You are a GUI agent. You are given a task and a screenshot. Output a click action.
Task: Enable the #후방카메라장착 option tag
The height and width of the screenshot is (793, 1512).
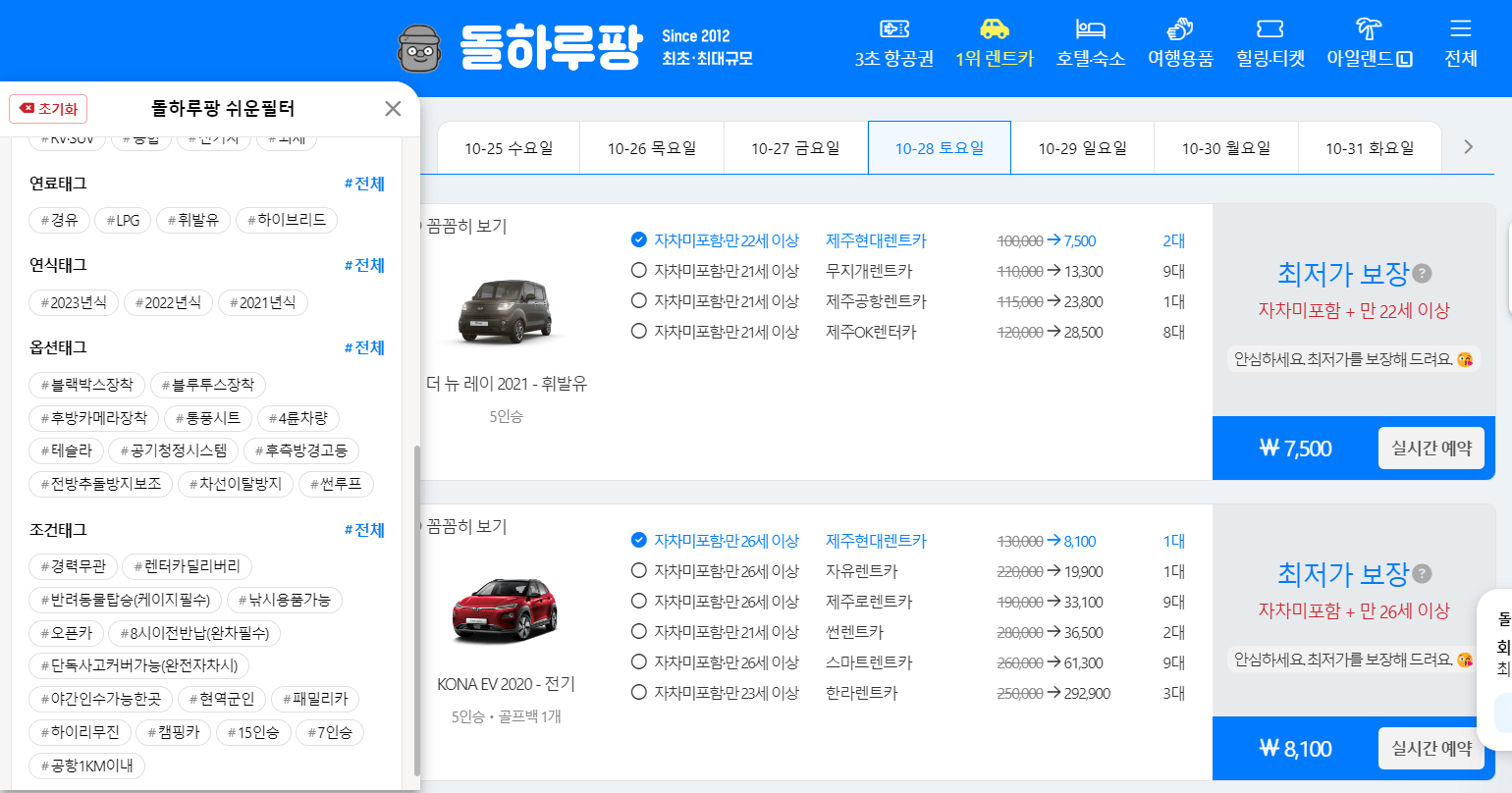click(x=94, y=418)
